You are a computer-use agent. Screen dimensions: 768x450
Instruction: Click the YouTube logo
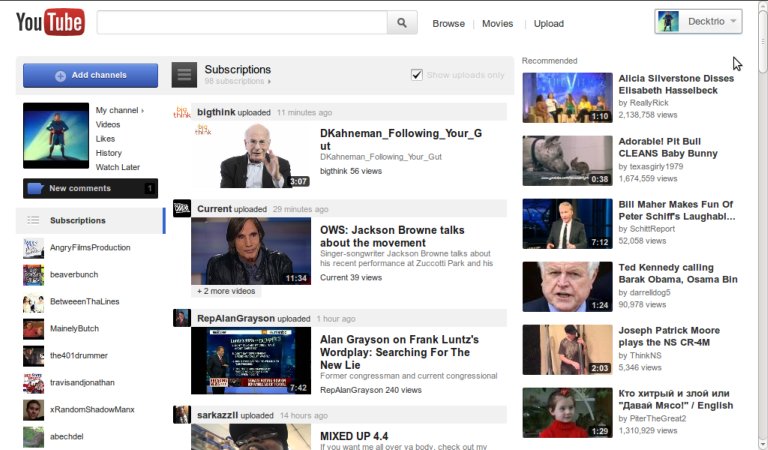pyautogui.click(x=50, y=22)
